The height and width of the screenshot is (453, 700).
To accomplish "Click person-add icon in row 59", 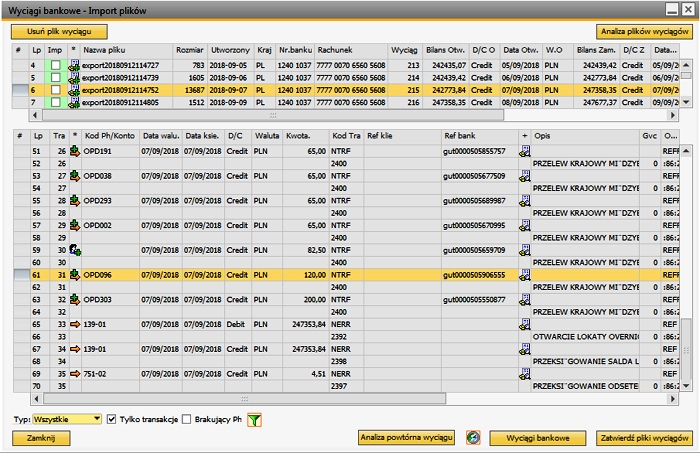I will pos(75,250).
